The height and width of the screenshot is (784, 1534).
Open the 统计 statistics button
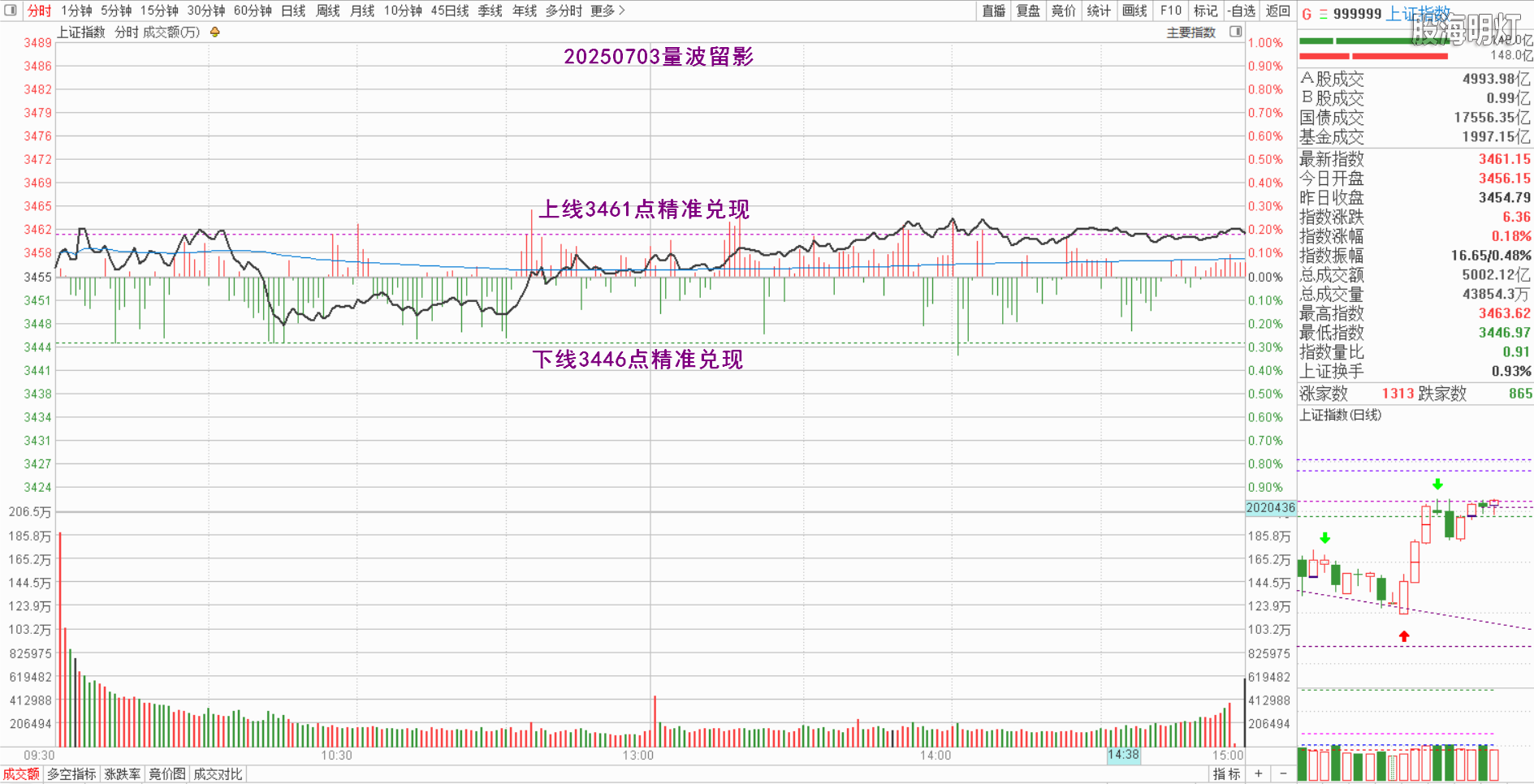tap(1099, 11)
